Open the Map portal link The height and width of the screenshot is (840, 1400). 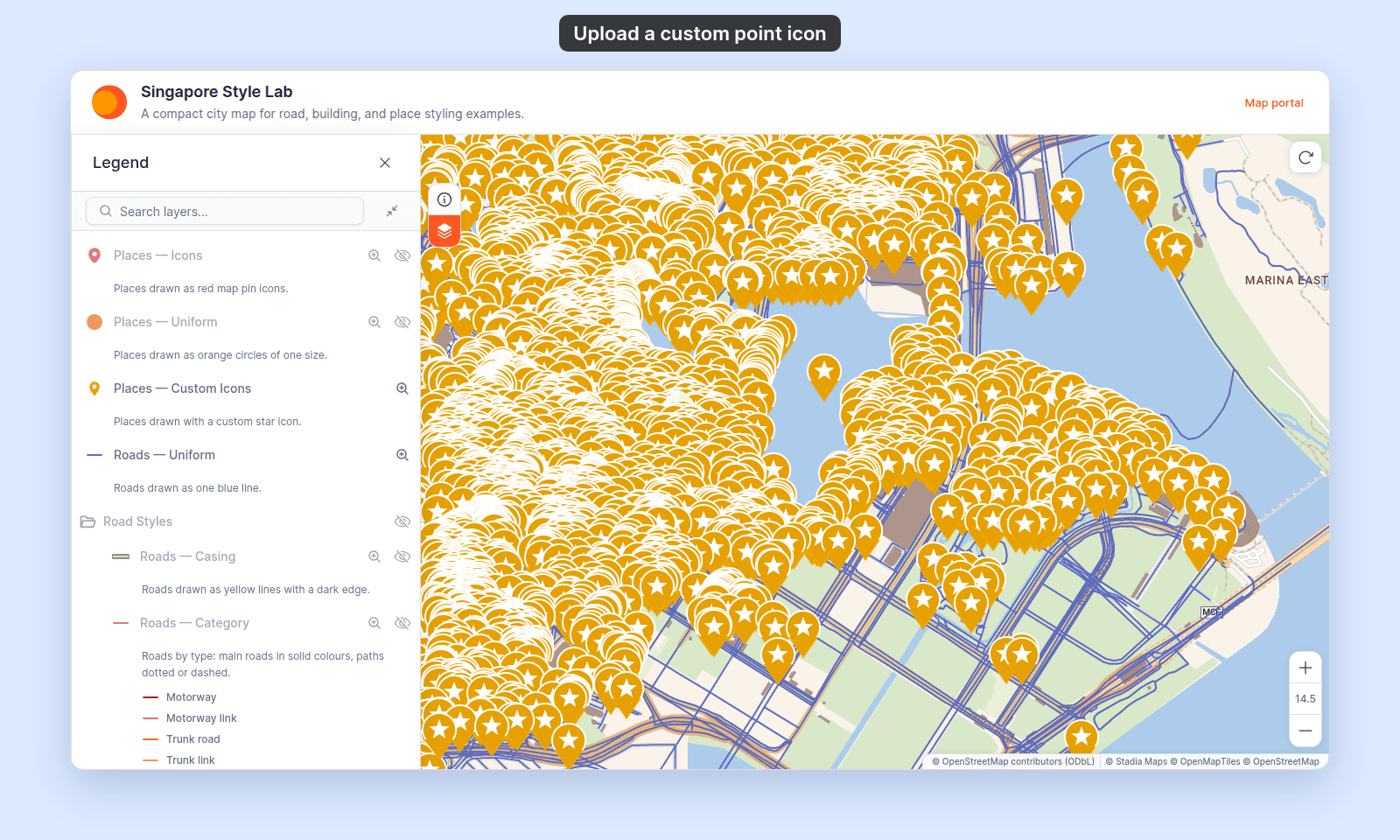pos(1274,102)
